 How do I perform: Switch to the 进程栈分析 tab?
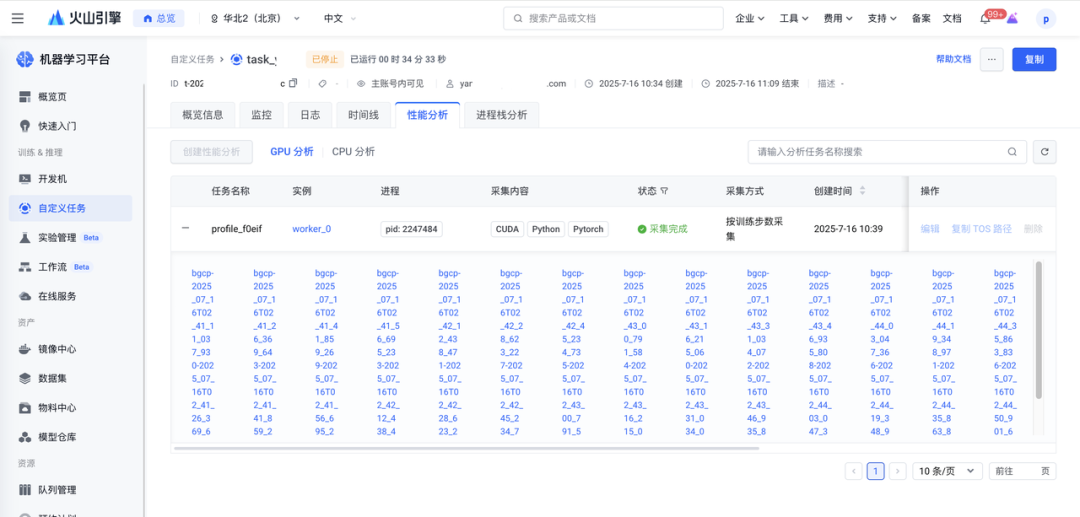coord(502,115)
